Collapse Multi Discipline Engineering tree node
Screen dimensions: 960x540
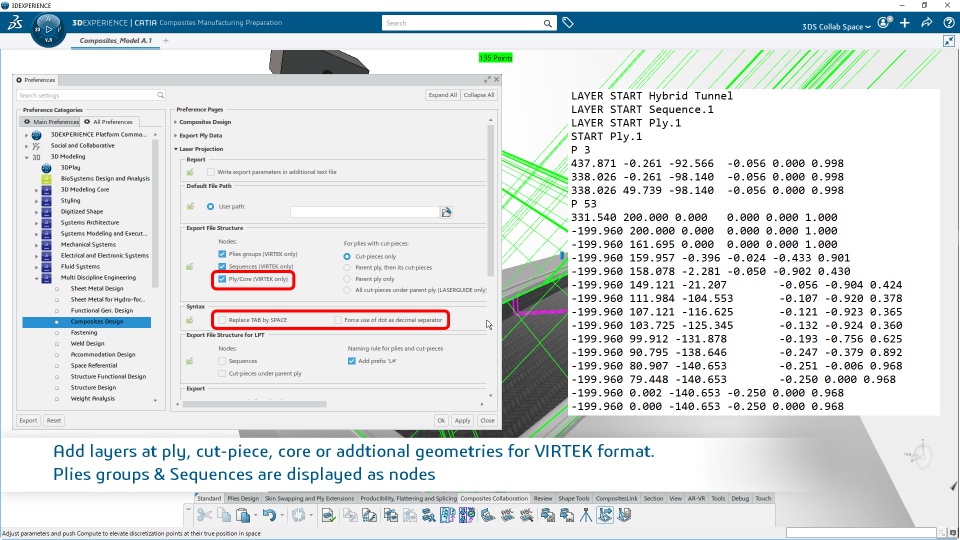click(36, 278)
